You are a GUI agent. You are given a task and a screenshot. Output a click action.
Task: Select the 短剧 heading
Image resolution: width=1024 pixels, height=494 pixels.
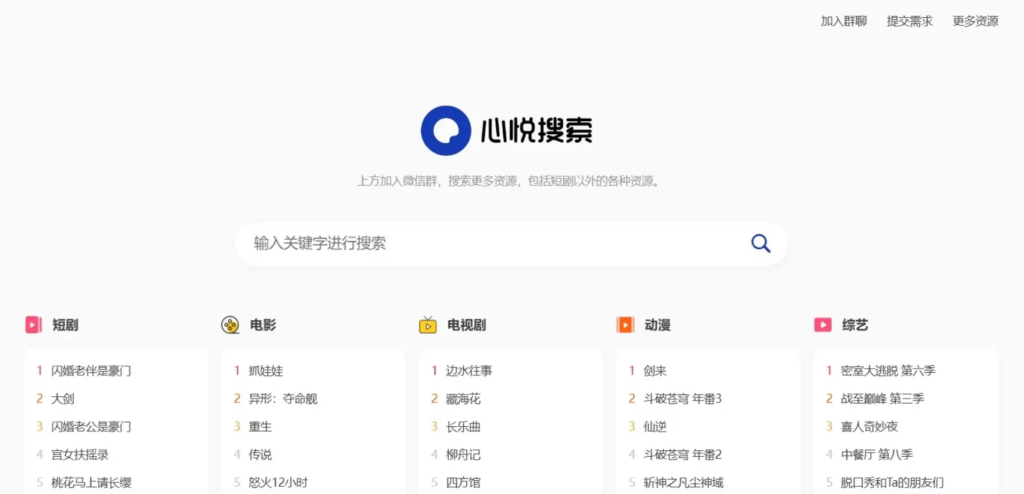[x=65, y=325]
